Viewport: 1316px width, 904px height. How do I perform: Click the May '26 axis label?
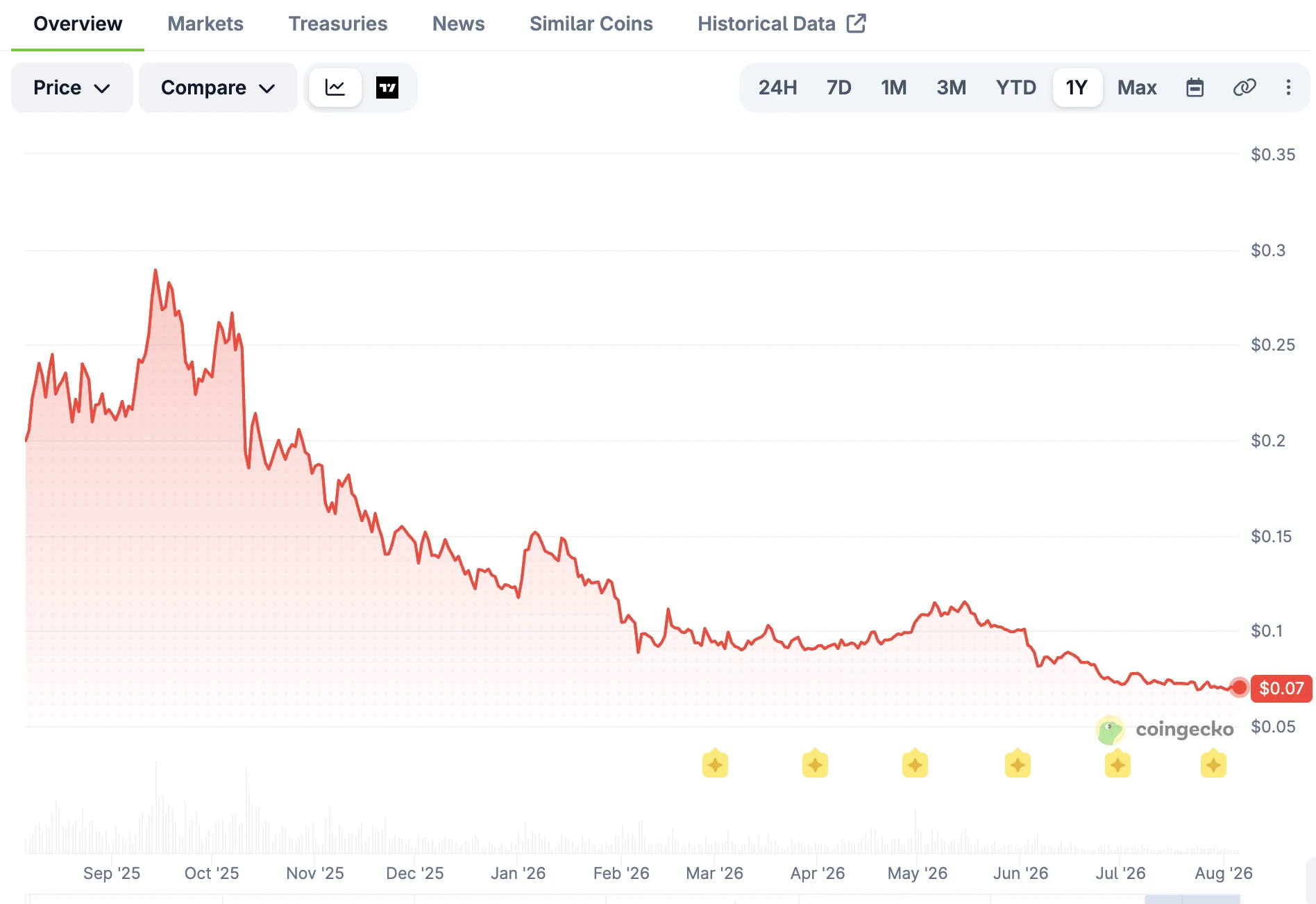coord(918,873)
